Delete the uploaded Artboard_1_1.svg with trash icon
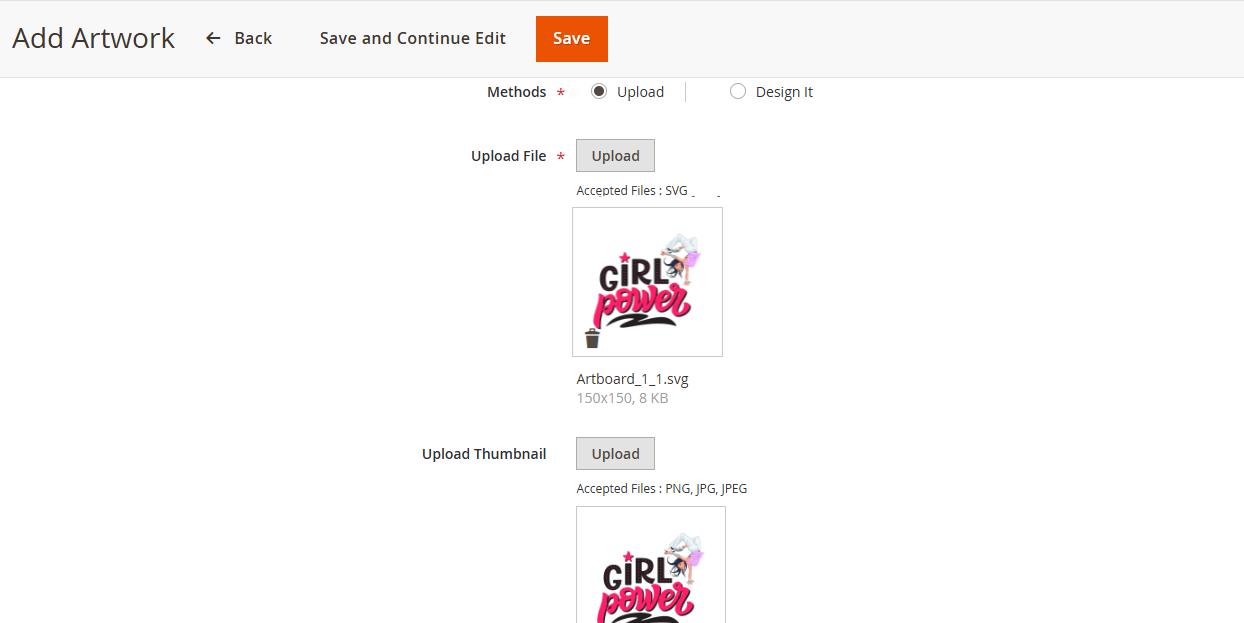Image resolution: width=1244 pixels, height=623 pixels. [592, 339]
